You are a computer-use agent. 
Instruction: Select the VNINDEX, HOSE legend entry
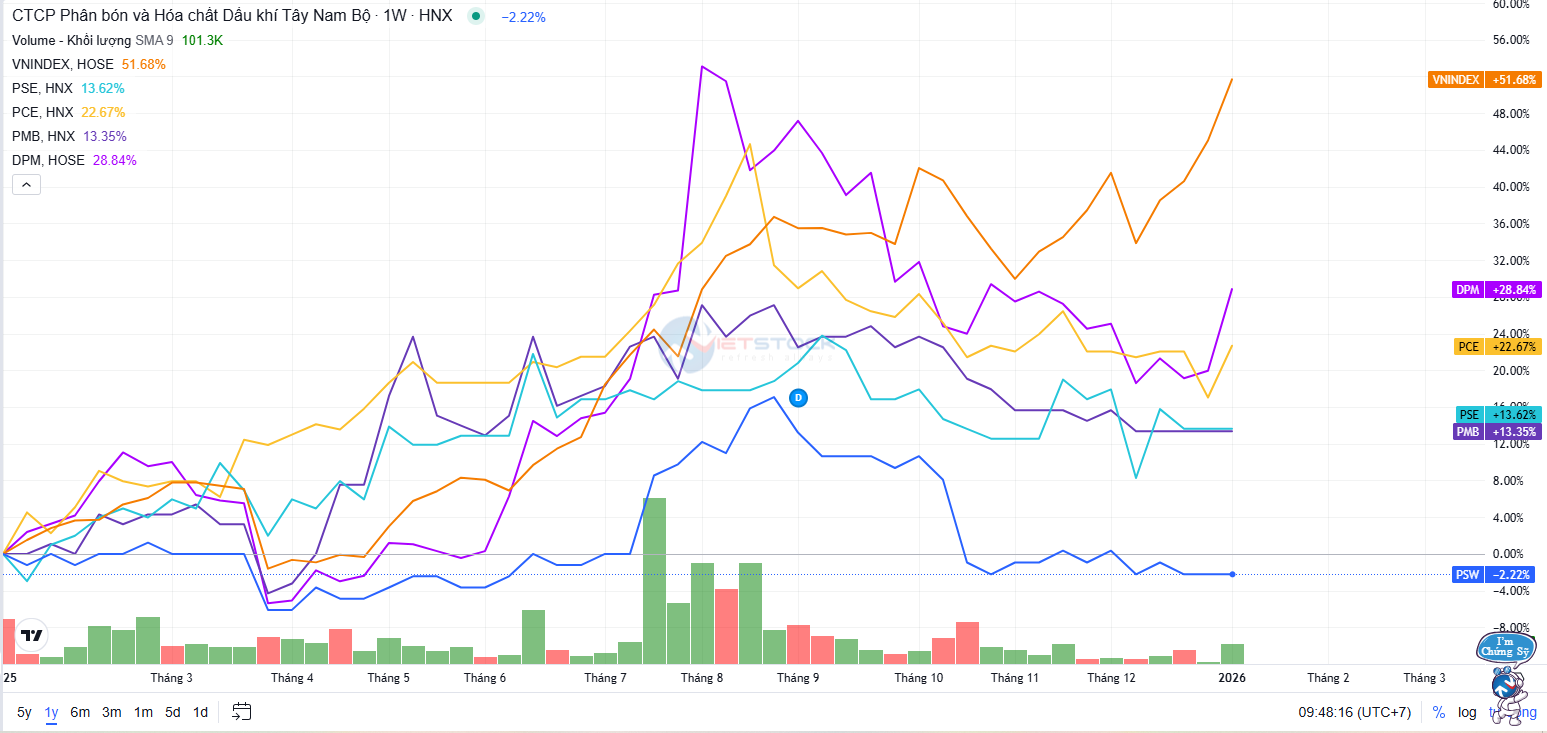(x=62, y=64)
